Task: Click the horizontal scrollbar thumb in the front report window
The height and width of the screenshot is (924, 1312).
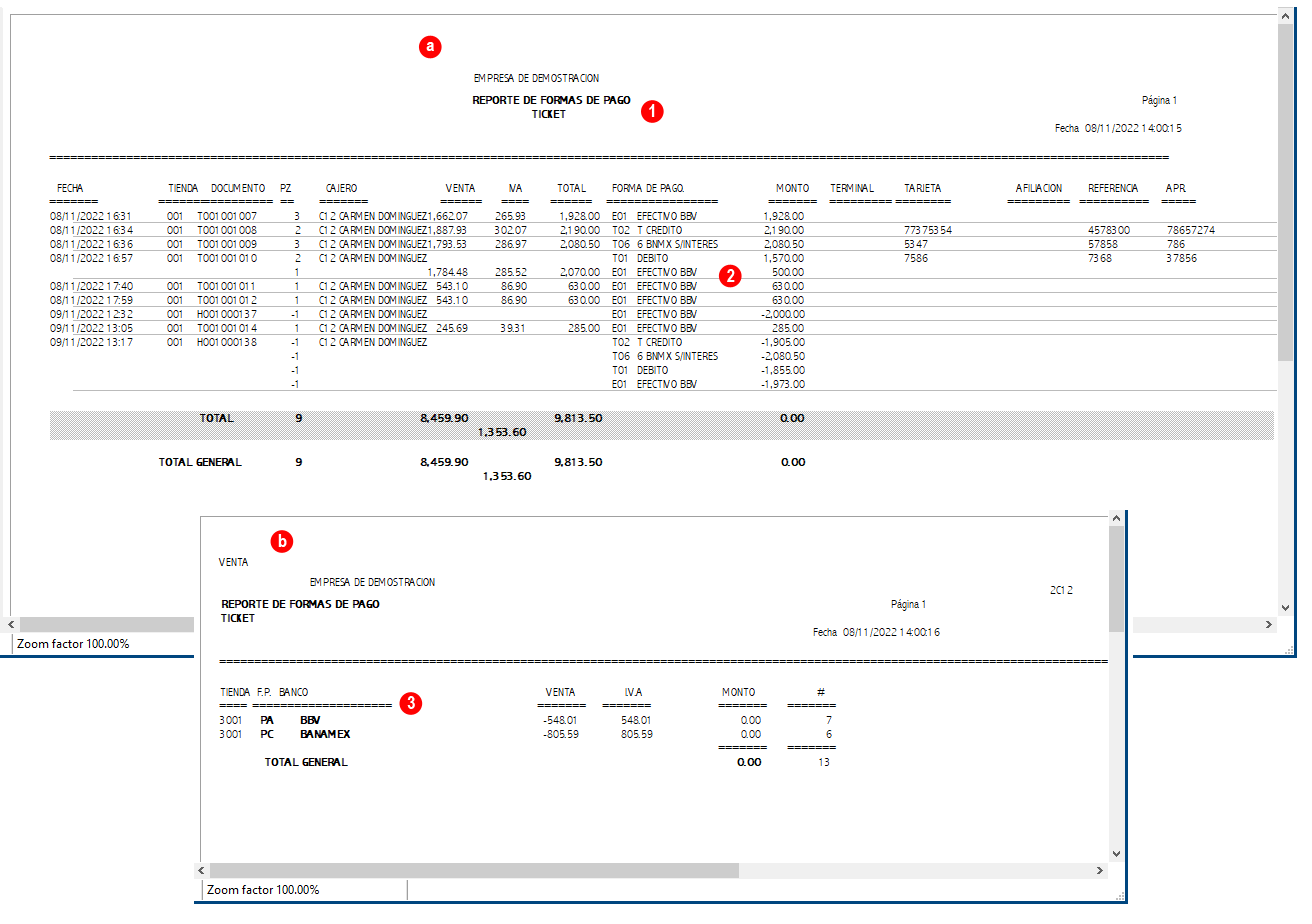Action: [474, 871]
